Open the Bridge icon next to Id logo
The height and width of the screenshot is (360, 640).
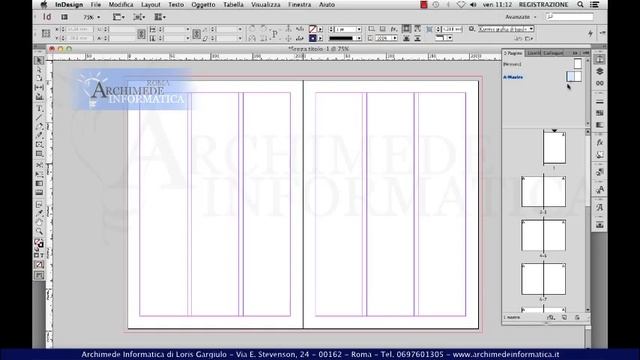coord(64,17)
